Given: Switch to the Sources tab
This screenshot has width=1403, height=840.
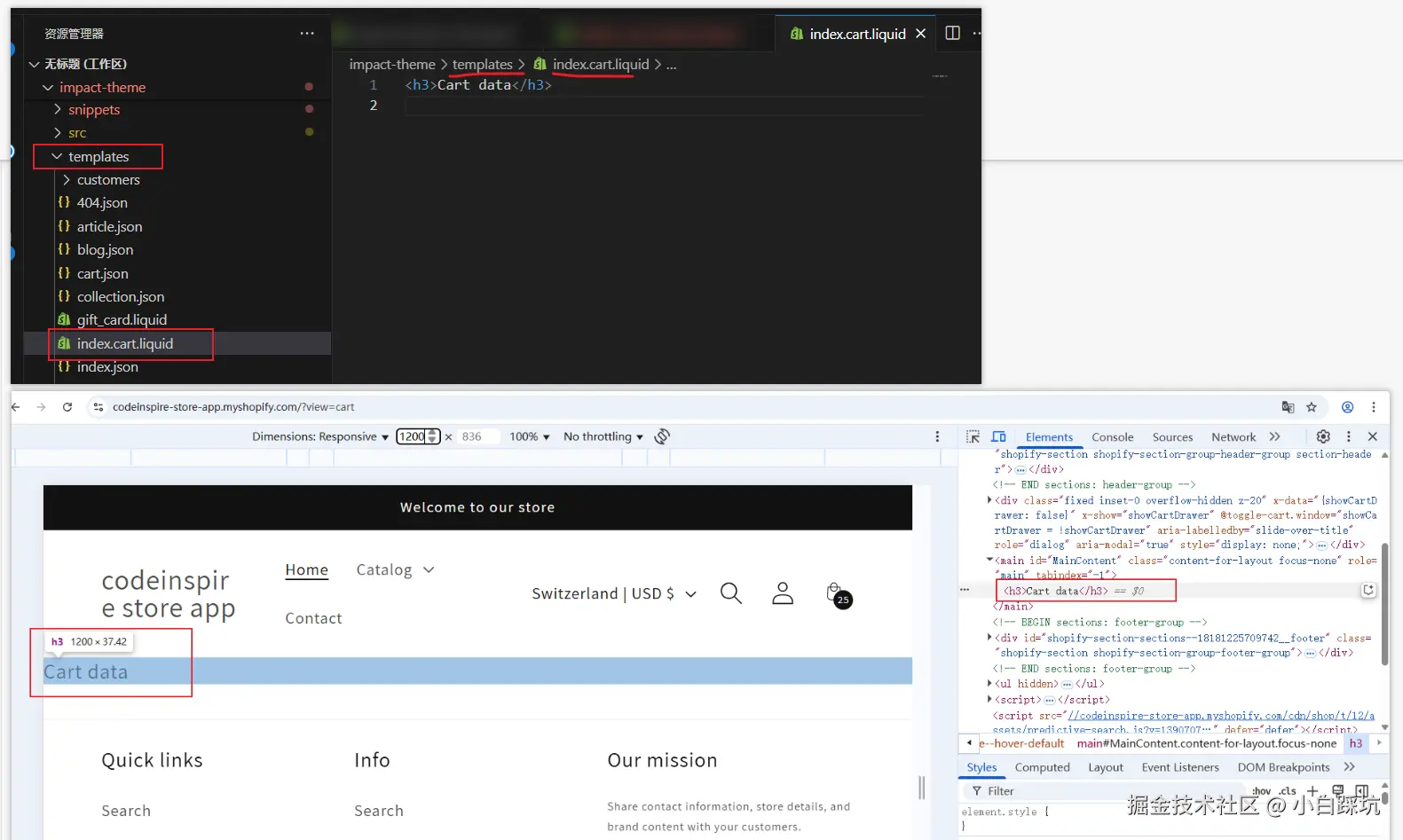Looking at the screenshot, I should 1172,436.
